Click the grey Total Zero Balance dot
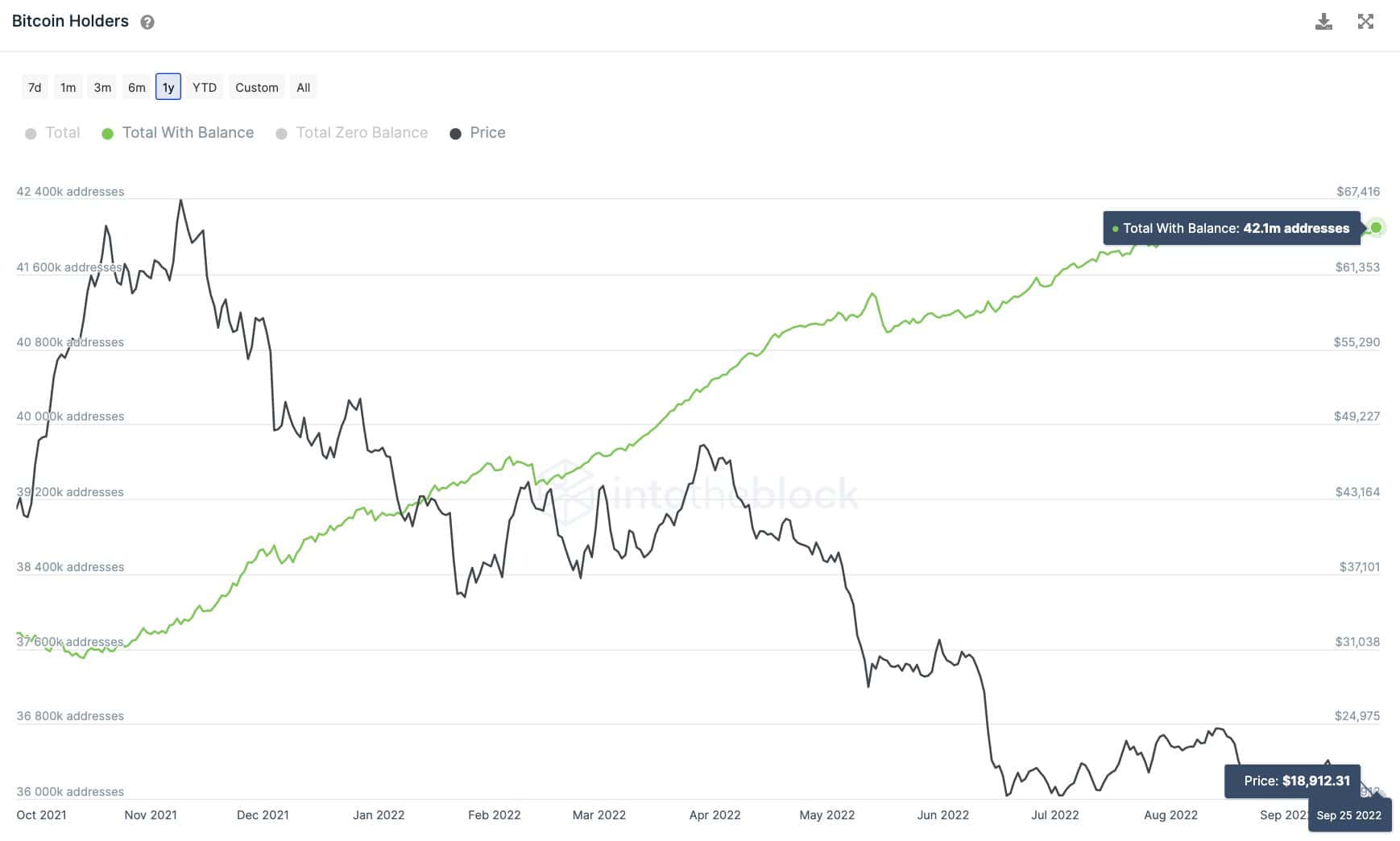 click(x=281, y=134)
